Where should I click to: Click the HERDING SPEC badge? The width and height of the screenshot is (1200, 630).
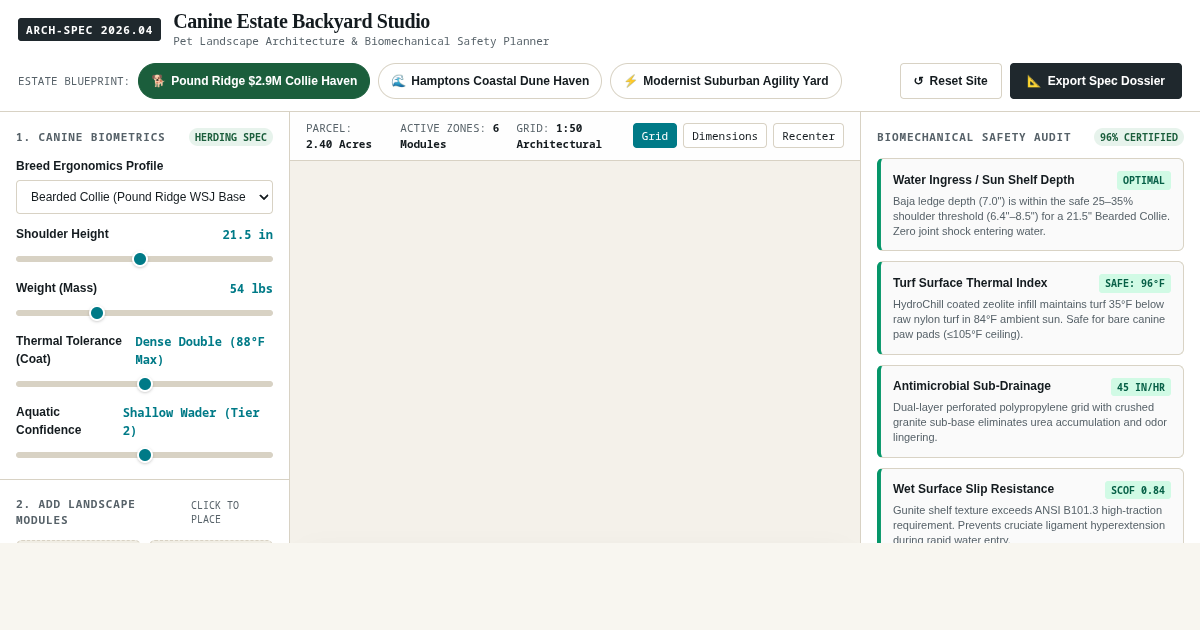(x=231, y=137)
